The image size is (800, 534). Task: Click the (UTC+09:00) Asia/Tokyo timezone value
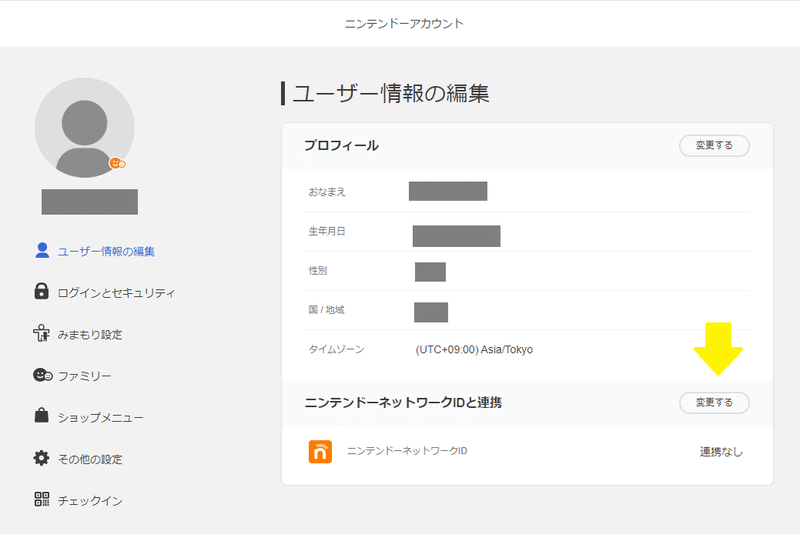point(474,349)
